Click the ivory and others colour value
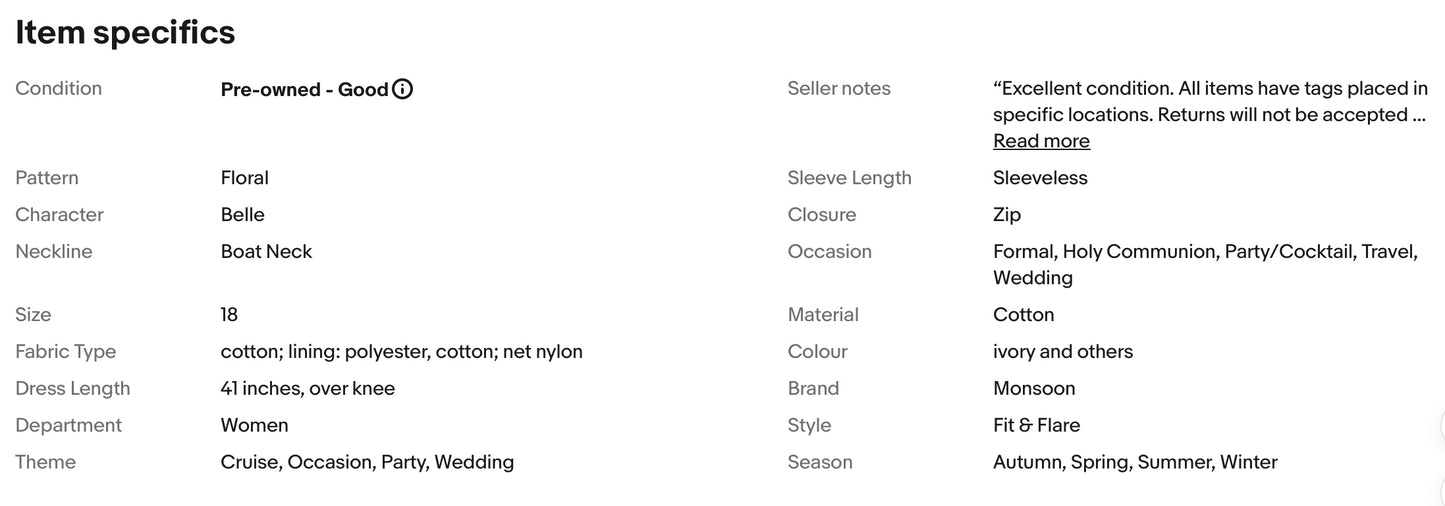 coord(1062,352)
